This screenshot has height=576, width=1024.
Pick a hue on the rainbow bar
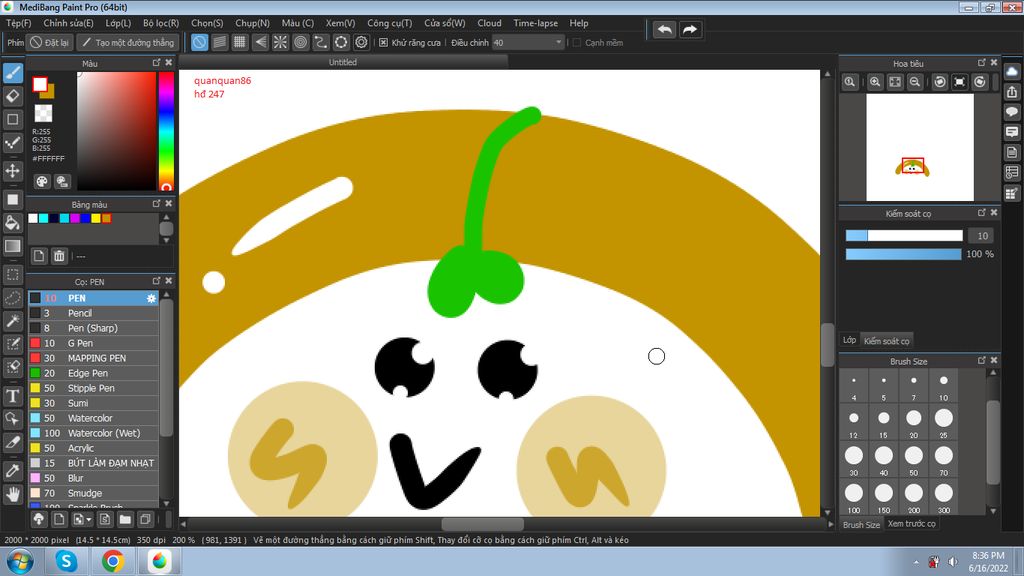click(x=167, y=131)
